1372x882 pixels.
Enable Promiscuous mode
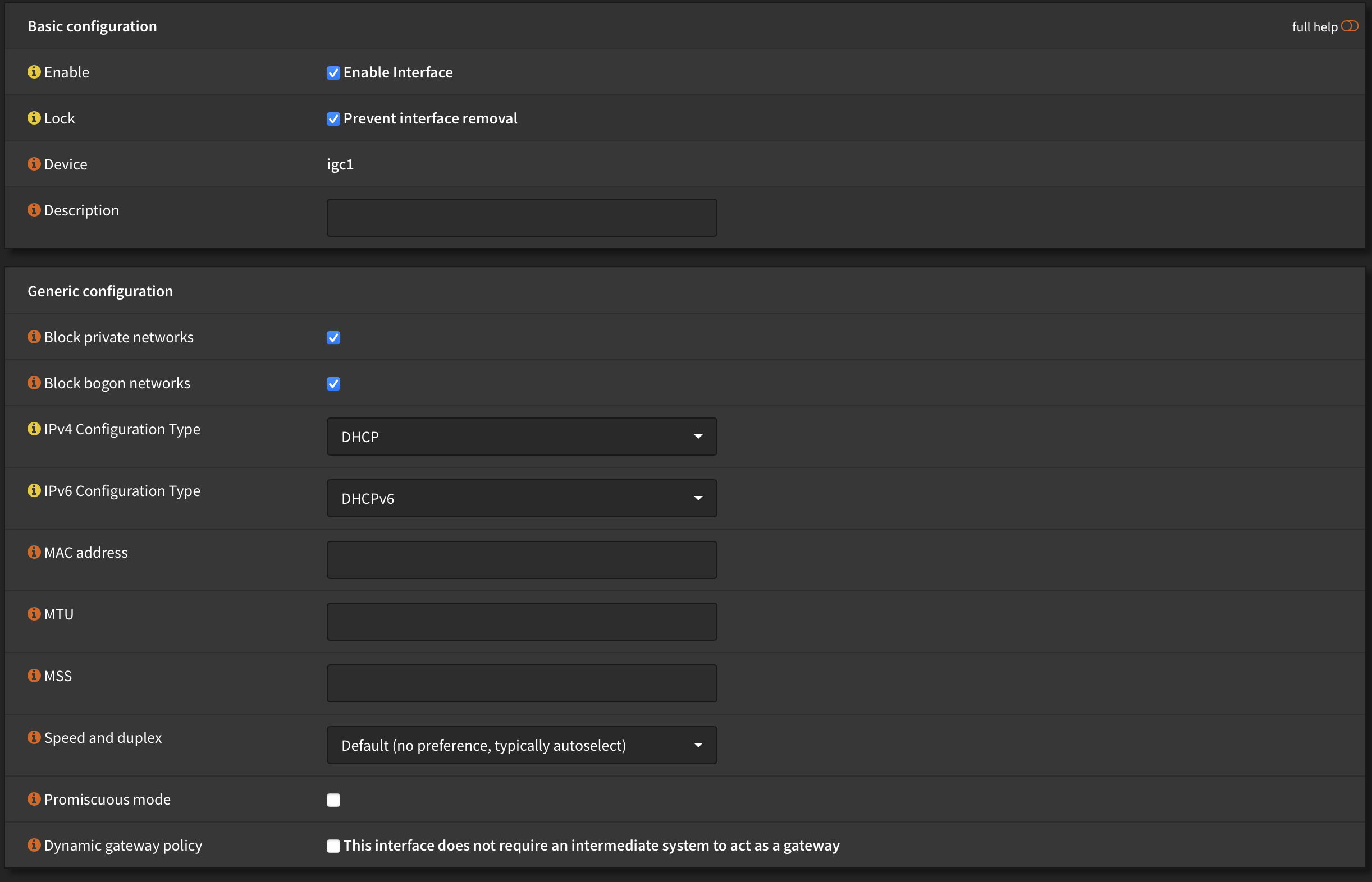pos(333,800)
